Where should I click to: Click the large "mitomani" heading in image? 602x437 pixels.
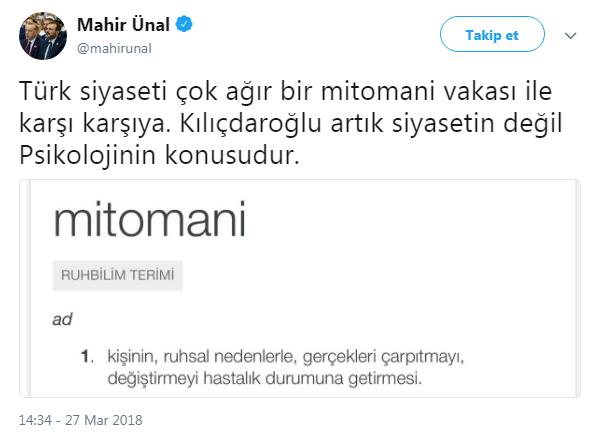[x=148, y=220]
